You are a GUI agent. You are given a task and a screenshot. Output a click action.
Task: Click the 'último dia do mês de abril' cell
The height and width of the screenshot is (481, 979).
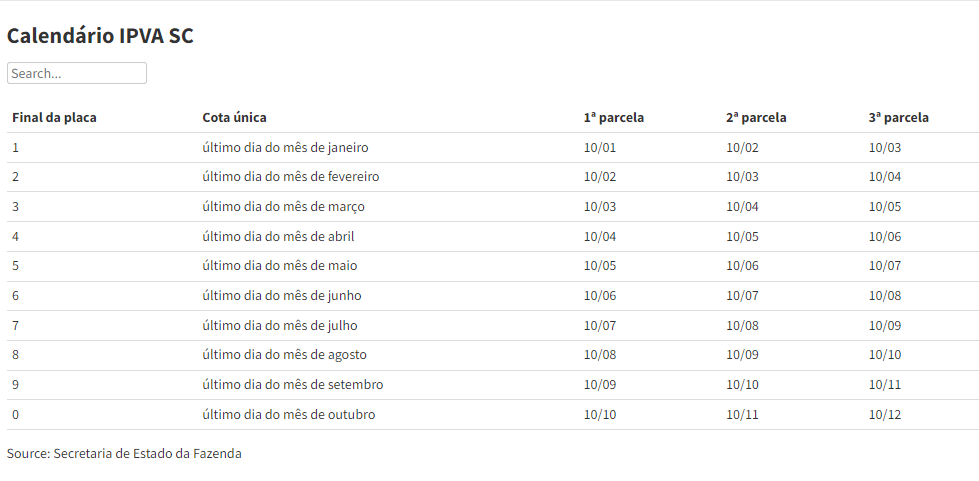[x=278, y=237]
